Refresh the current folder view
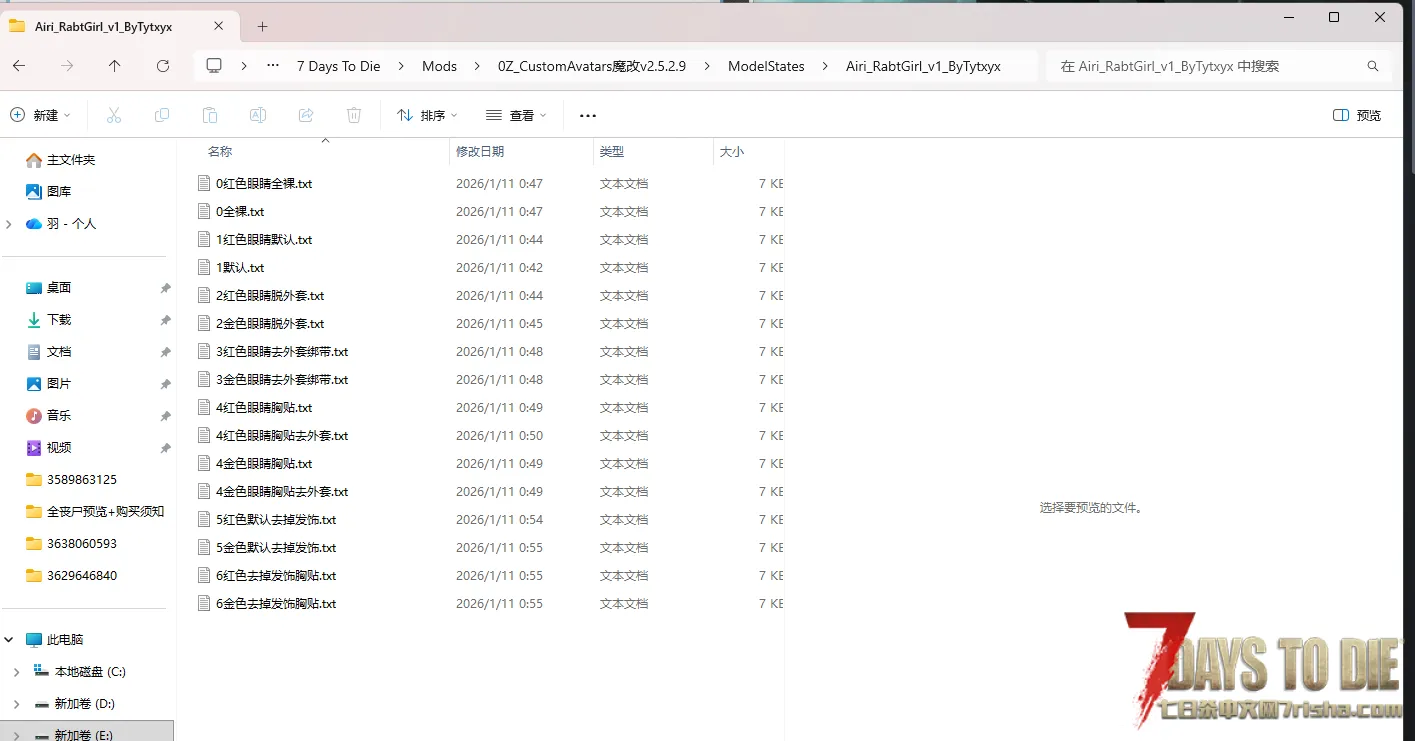 pos(163,66)
